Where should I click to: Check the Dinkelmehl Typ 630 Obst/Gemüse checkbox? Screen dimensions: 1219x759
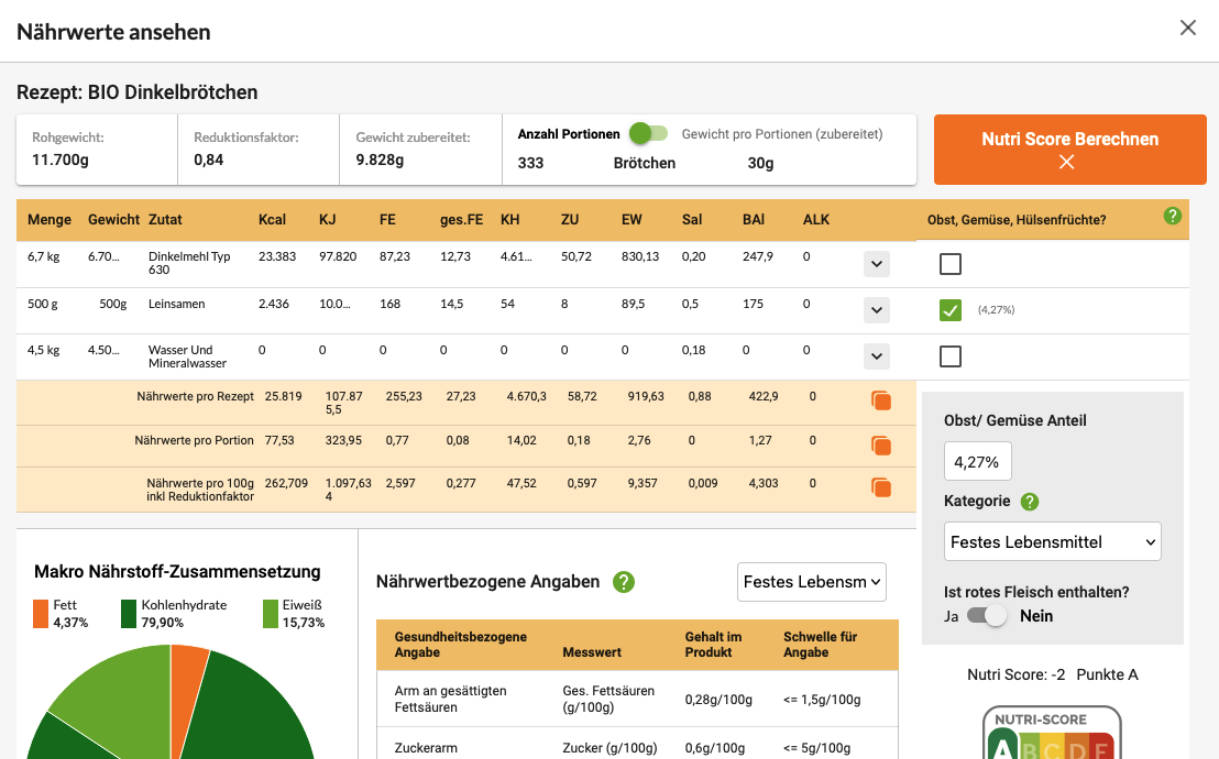point(951,264)
